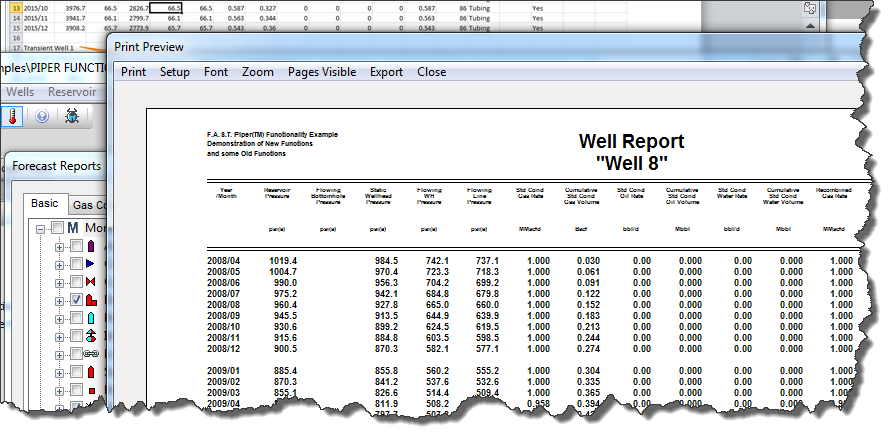The height and width of the screenshot is (441, 895).
Task: Click Close to exit Print Preview
Action: tap(431, 72)
